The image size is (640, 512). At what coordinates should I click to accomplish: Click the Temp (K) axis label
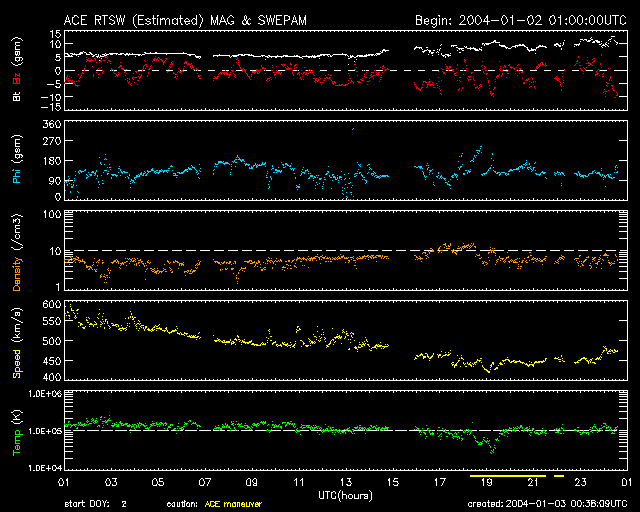[16, 430]
